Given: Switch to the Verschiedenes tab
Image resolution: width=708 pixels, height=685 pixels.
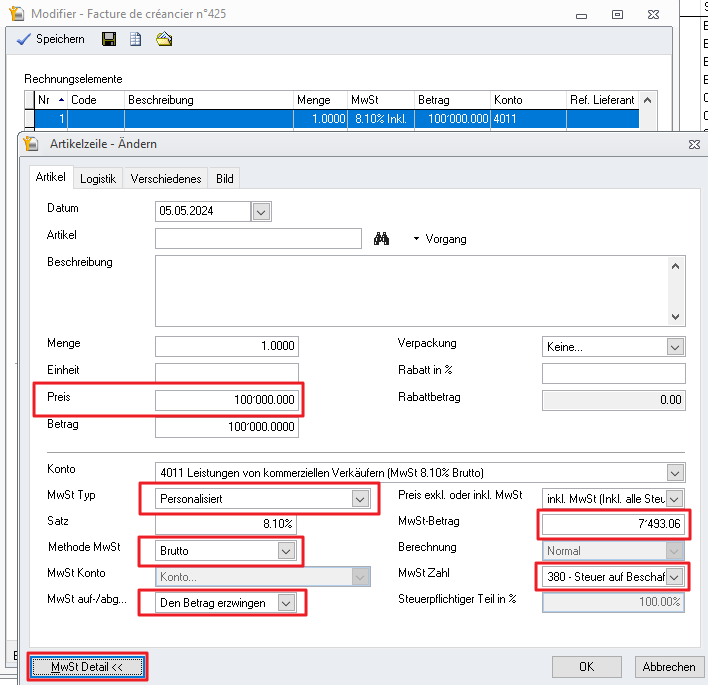Looking at the screenshot, I should tap(166, 179).
